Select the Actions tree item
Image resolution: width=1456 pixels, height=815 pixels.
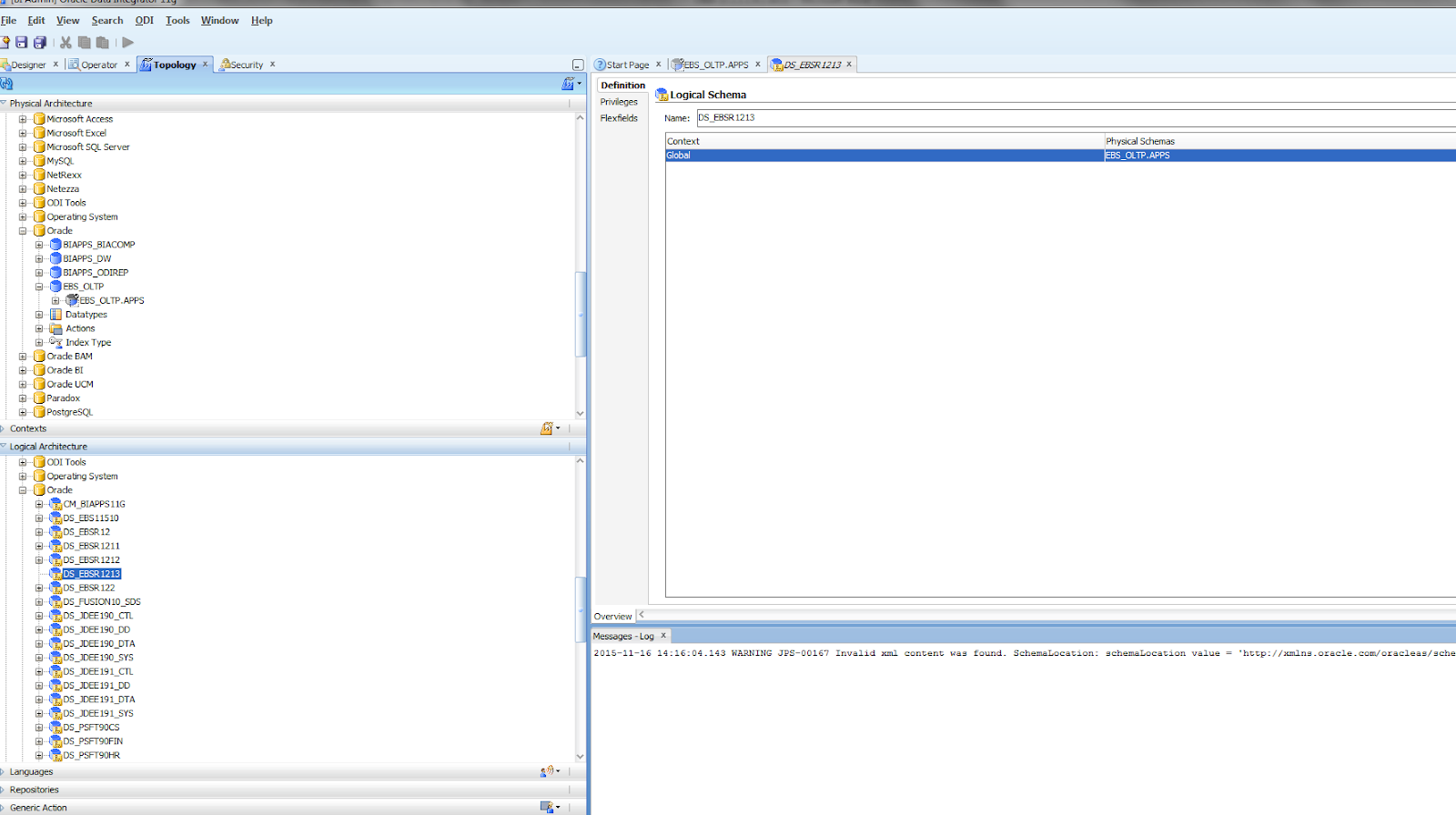(80, 328)
